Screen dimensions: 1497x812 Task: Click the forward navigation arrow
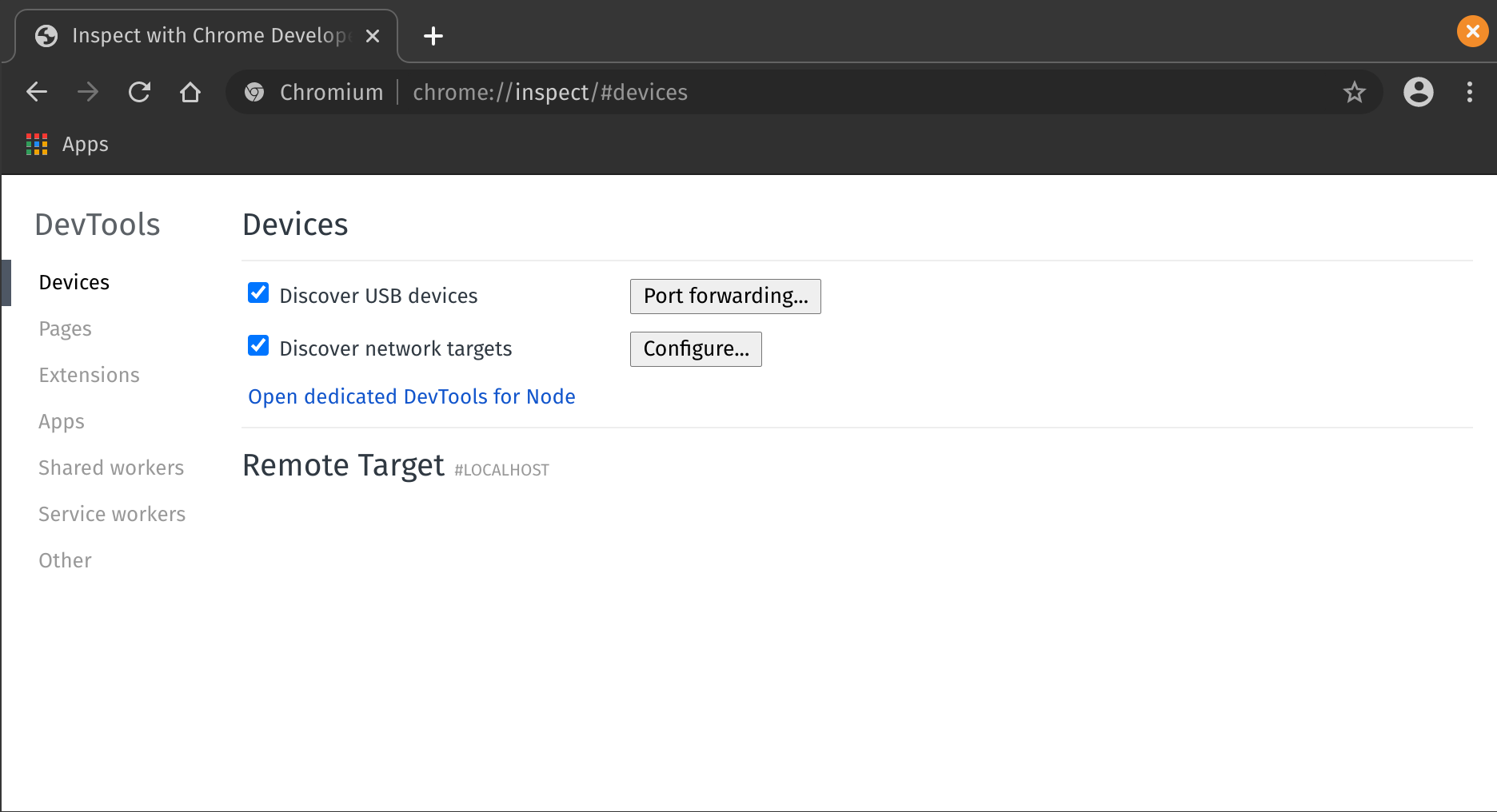pyautogui.click(x=88, y=92)
